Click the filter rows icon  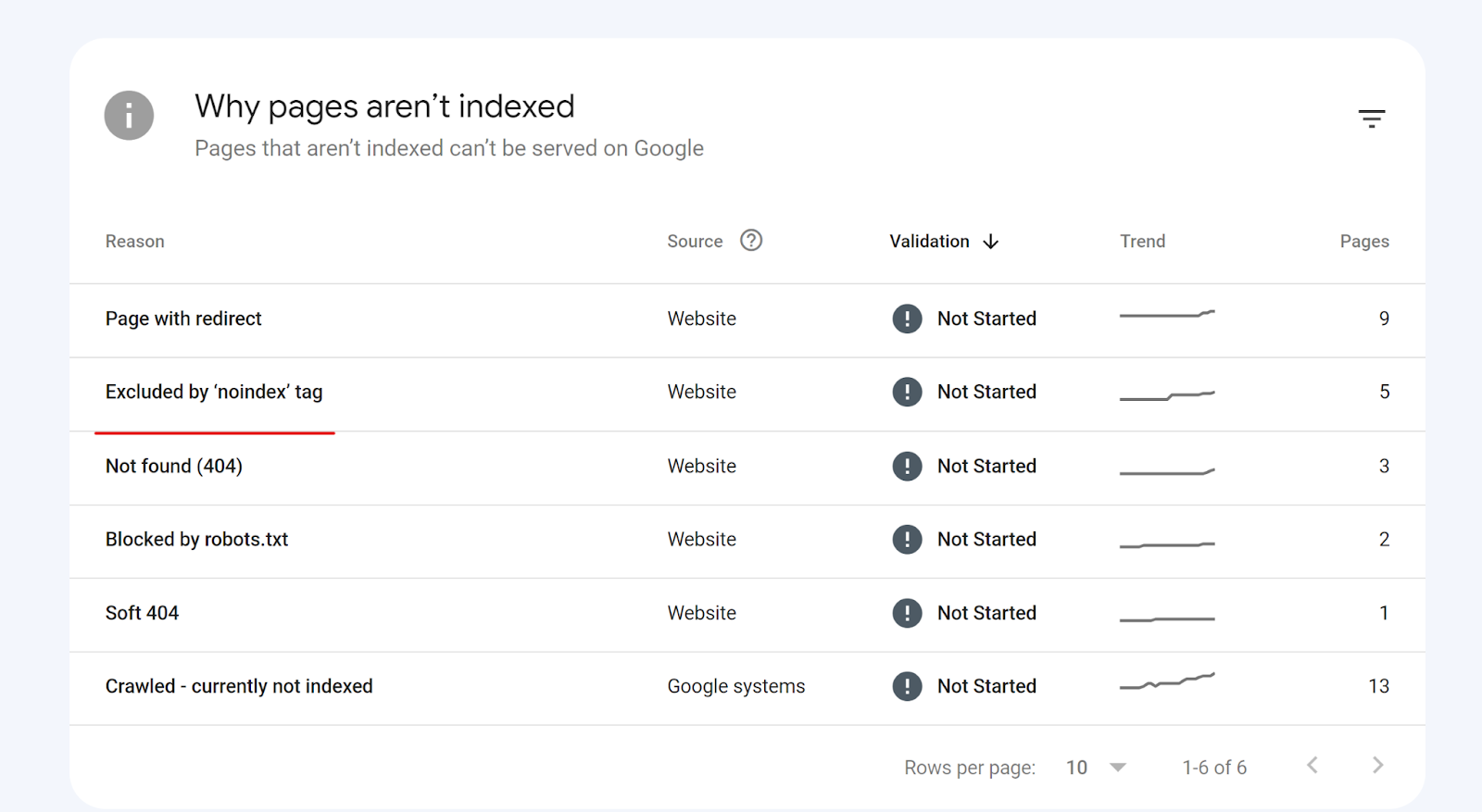[1371, 119]
